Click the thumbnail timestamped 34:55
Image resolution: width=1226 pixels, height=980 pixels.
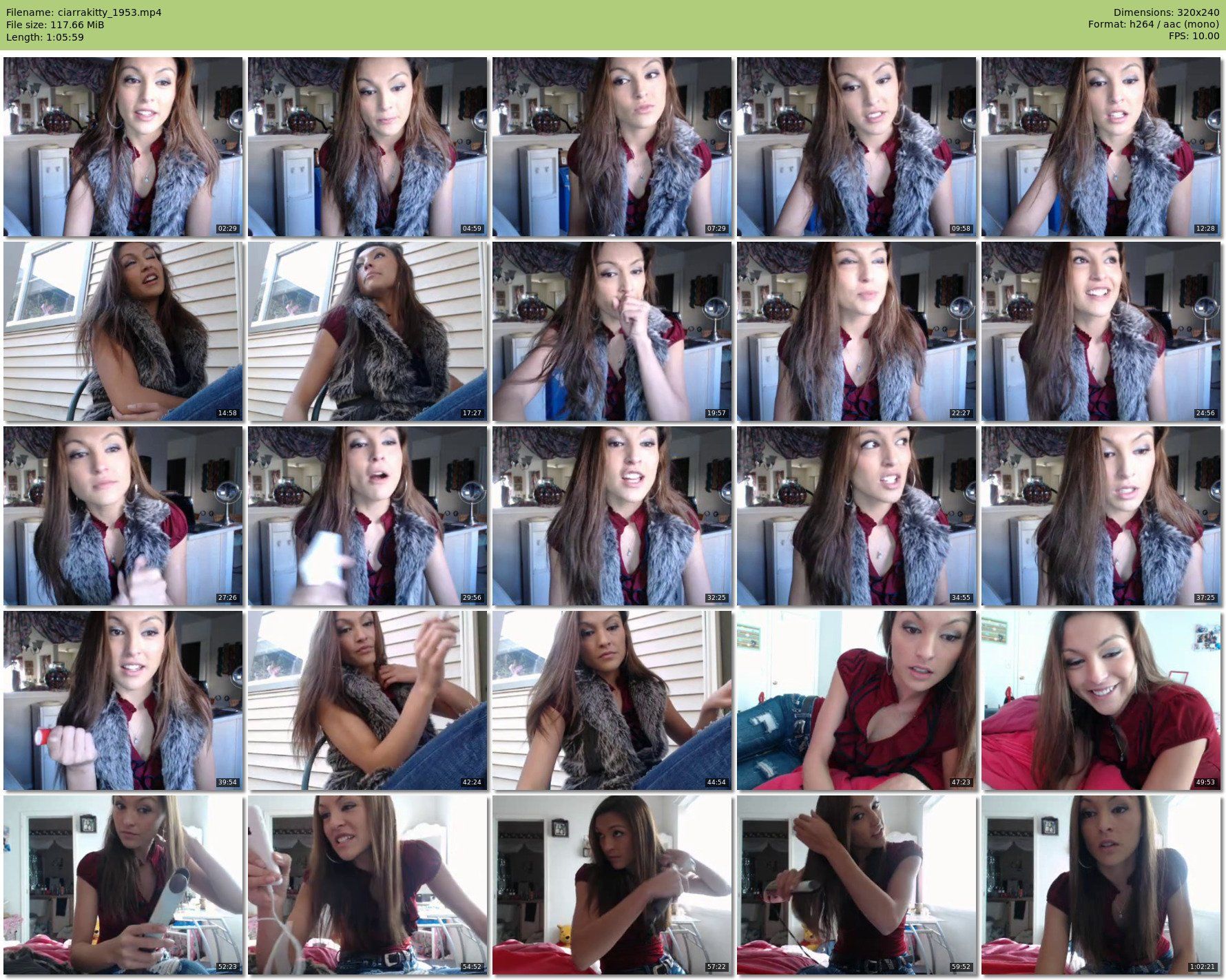coord(856,516)
